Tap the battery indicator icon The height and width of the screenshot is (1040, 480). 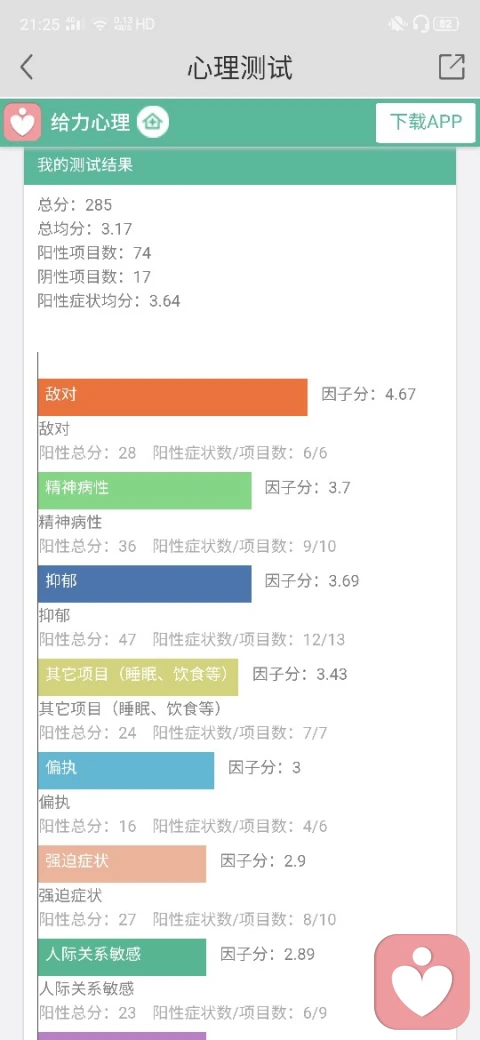(x=446, y=25)
